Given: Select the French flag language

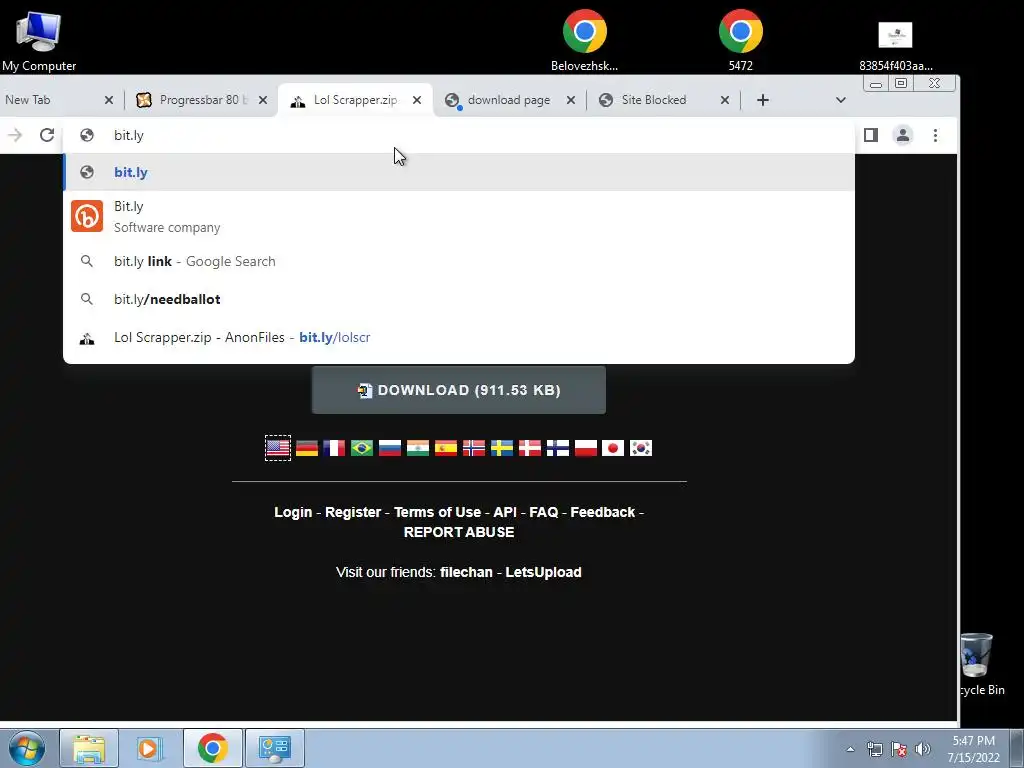Looking at the screenshot, I should point(334,448).
